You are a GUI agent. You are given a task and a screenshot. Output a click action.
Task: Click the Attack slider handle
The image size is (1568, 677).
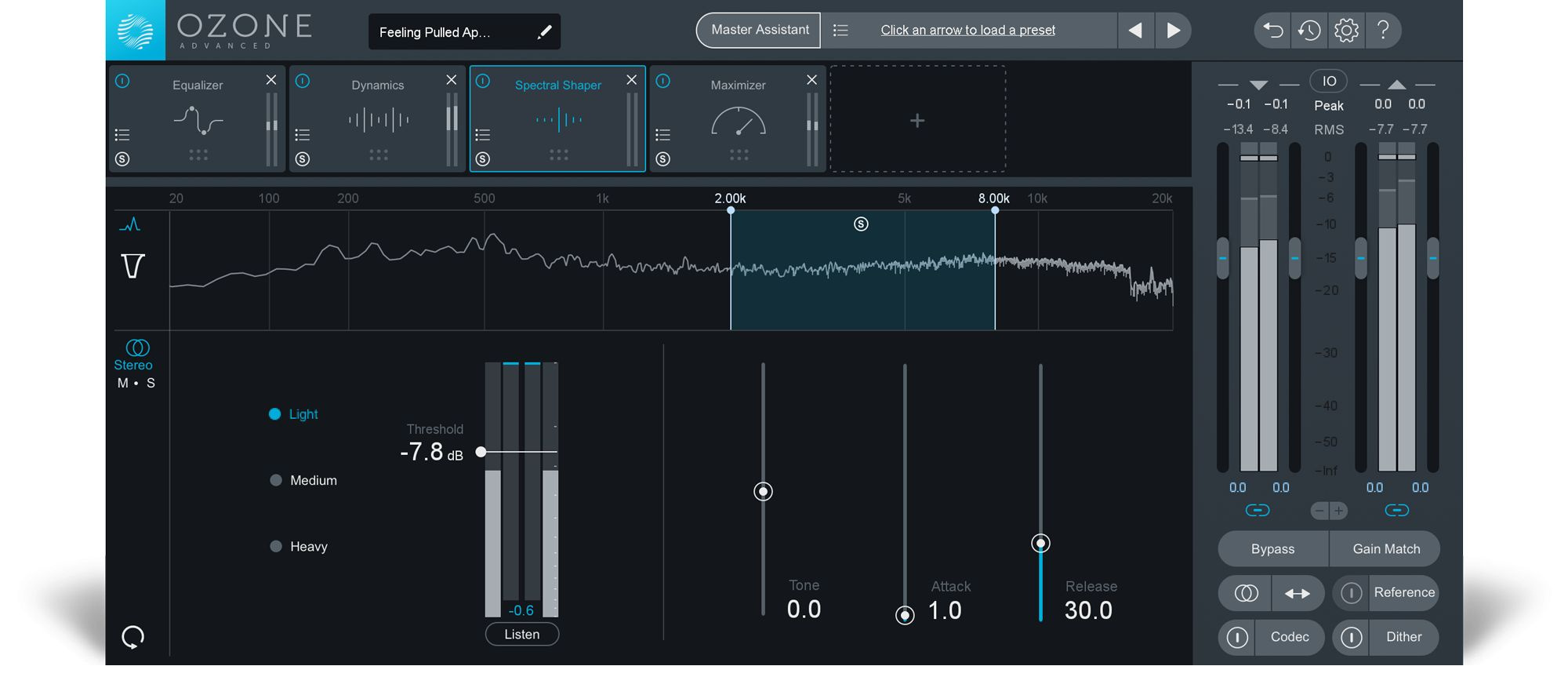coord(905,616)
